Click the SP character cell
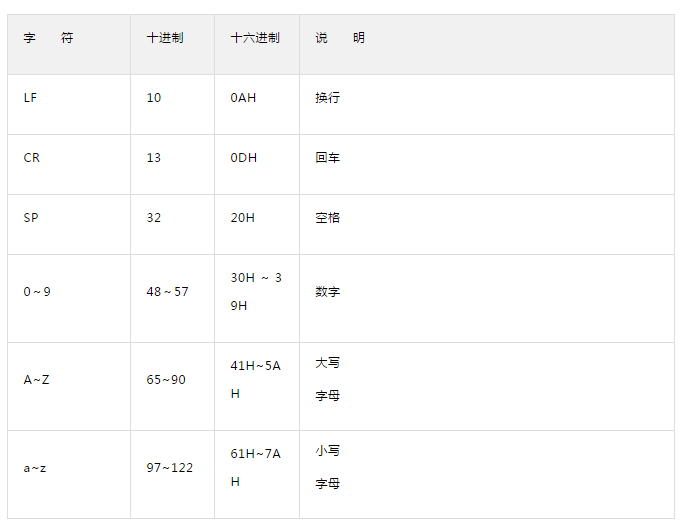This screenshot has height=532, width=685. point(31,218)
